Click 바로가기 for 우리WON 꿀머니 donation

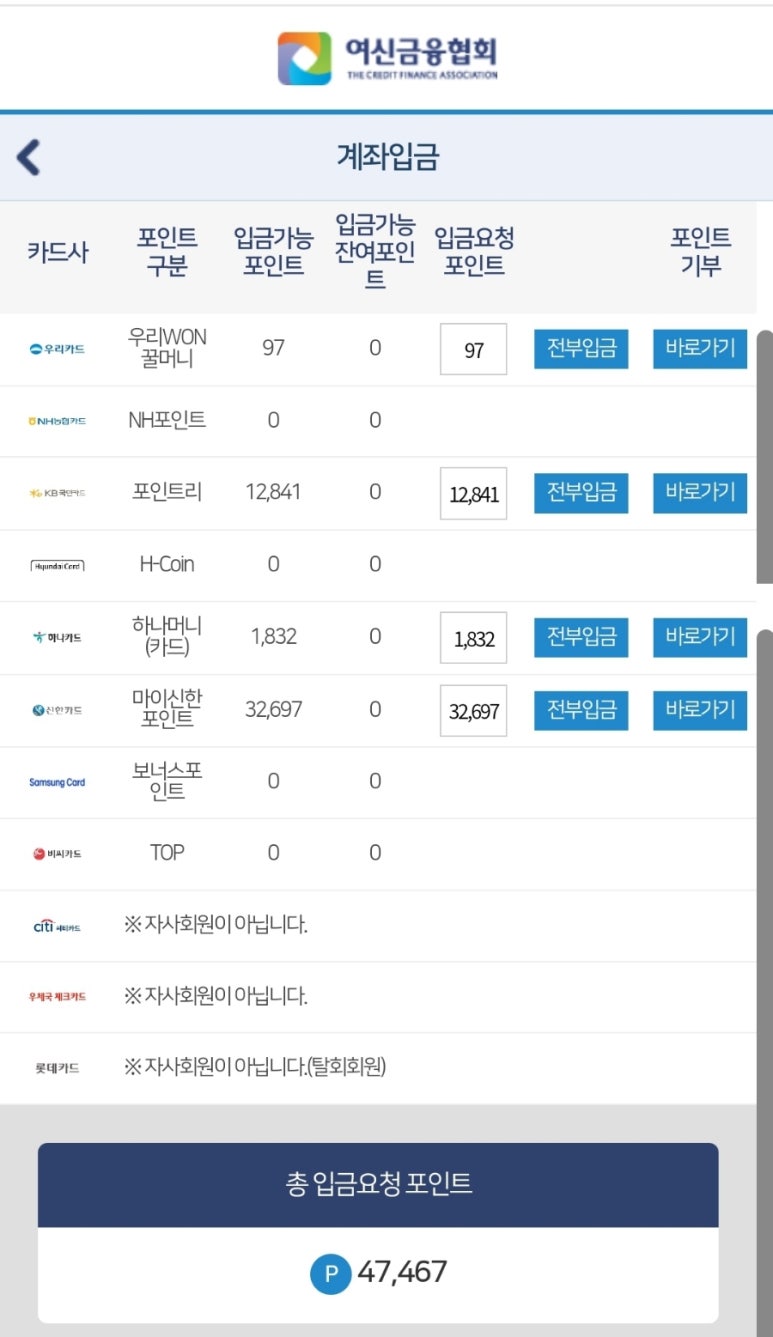point(700,349)
